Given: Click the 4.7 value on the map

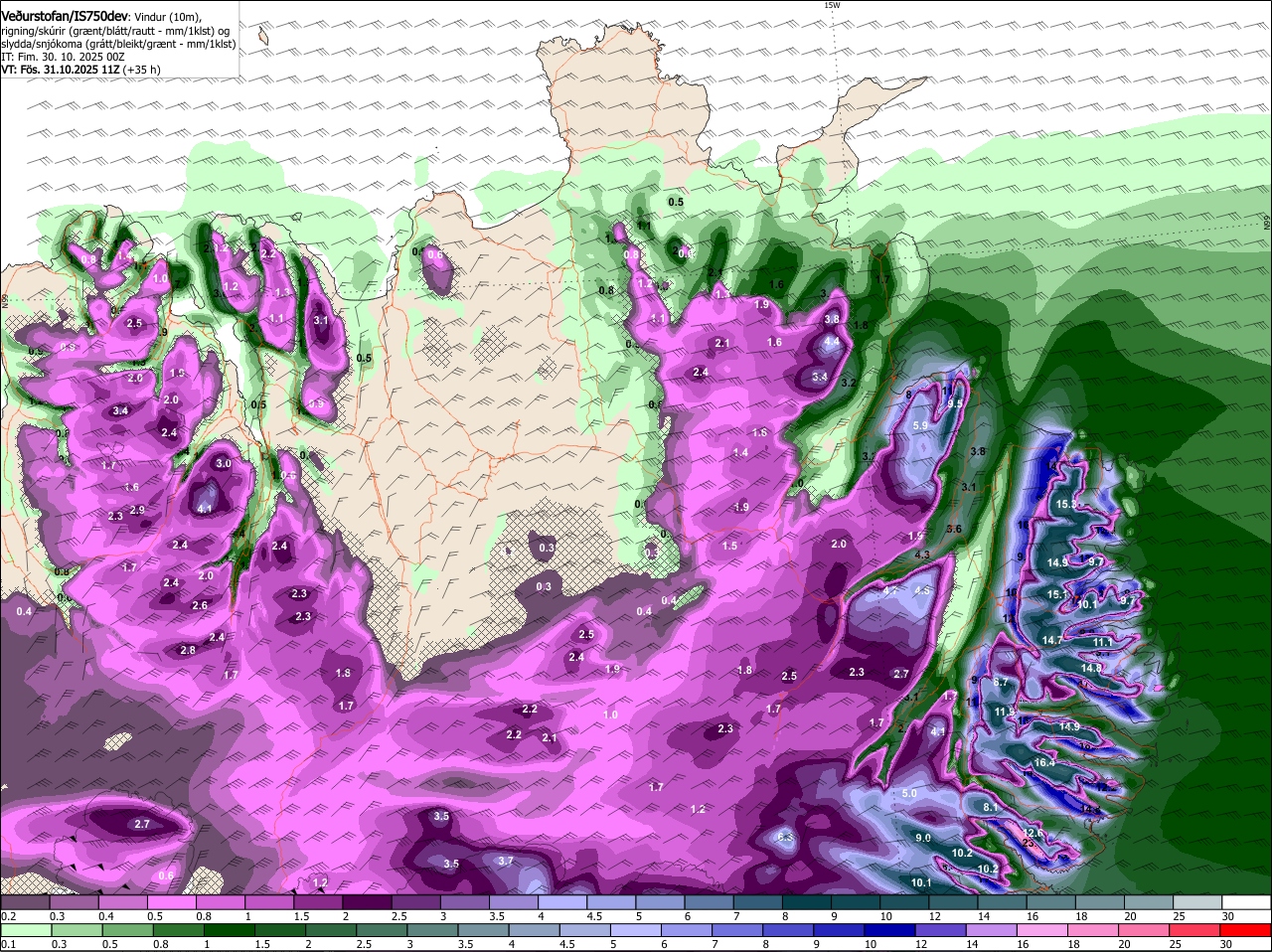Looking at the screenshot, I should [x=891, y=590].
